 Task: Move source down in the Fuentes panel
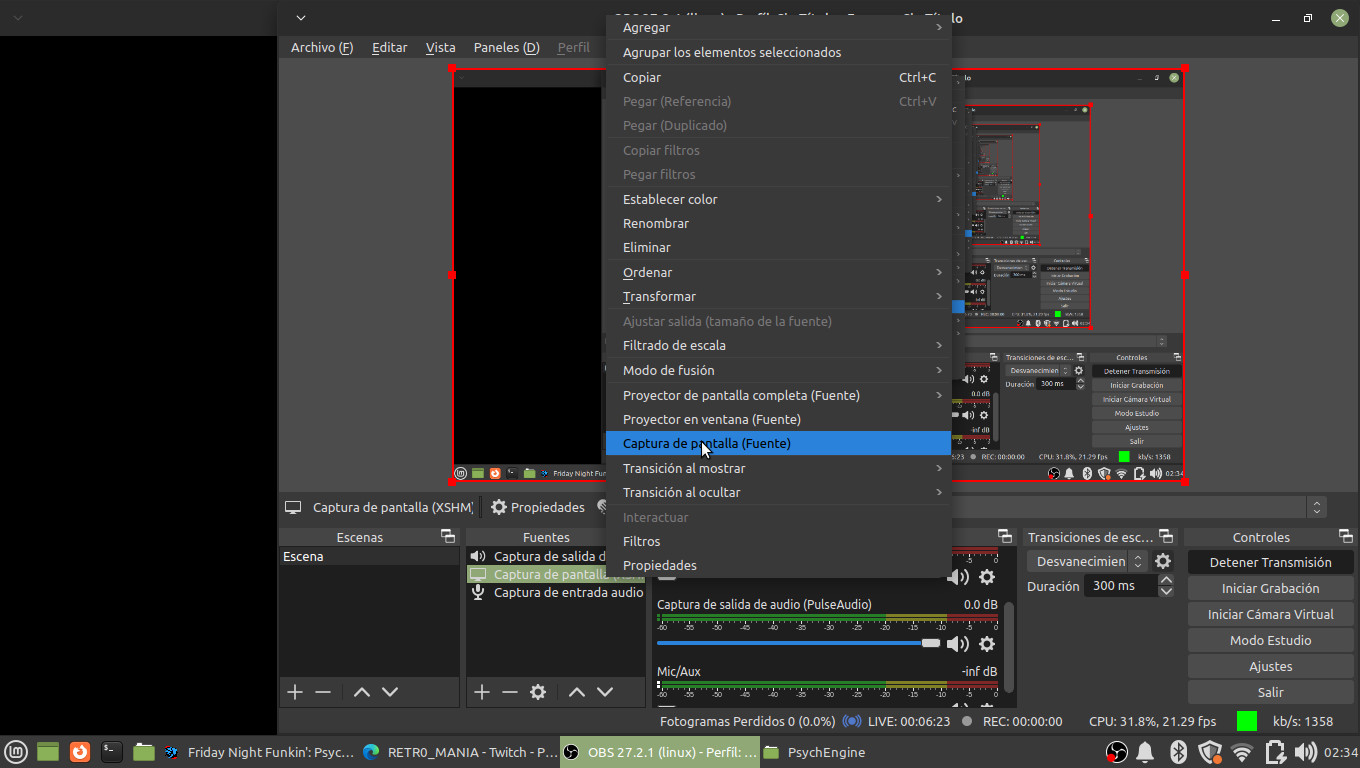(605, 692)
